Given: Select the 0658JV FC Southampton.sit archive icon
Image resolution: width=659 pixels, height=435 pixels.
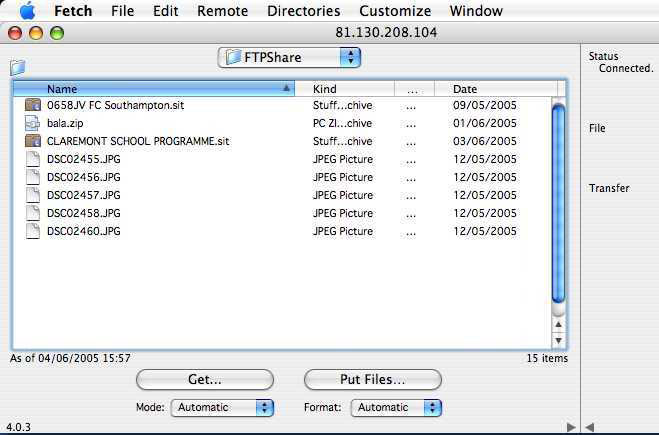Looking at the screenshot, I should click(x=33, y=105).
